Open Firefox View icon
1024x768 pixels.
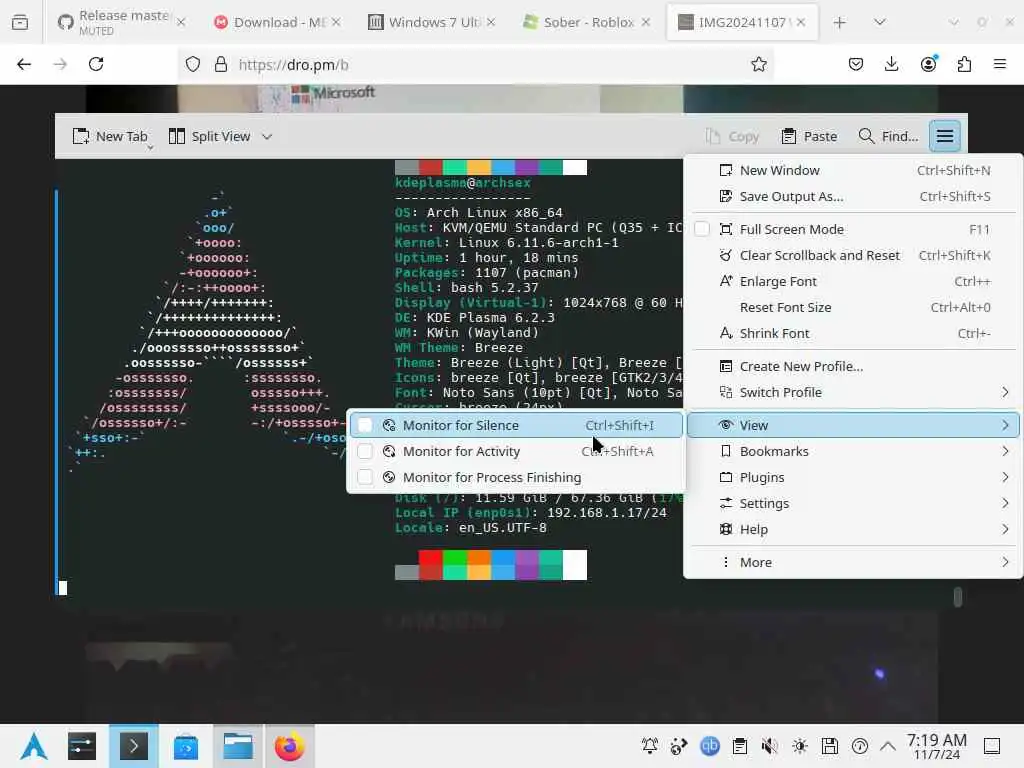coord(20,22)
